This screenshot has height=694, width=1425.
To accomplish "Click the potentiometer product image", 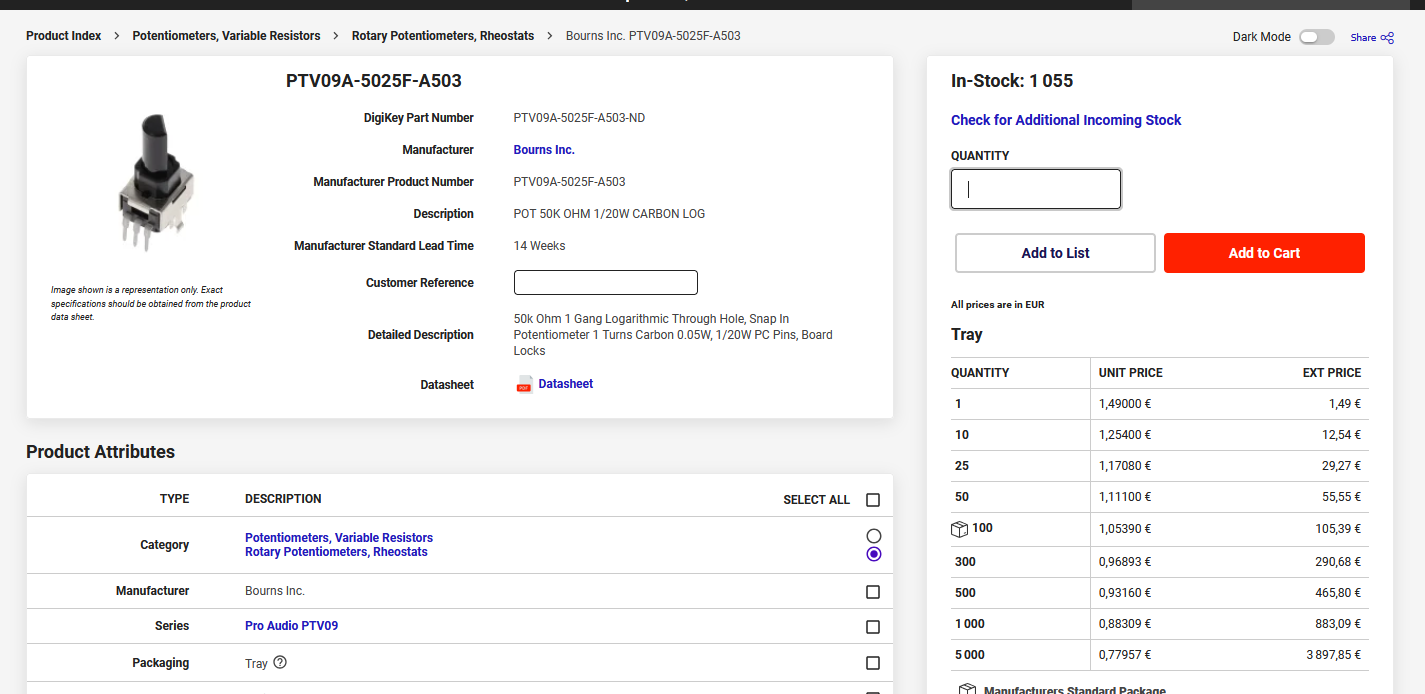I will (x=154, y=182).
